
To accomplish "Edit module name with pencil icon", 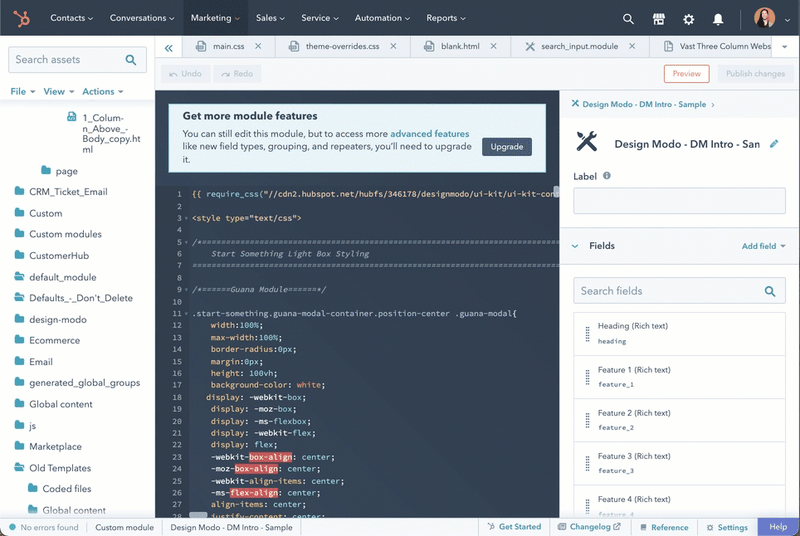I will [x=774, y=144].
